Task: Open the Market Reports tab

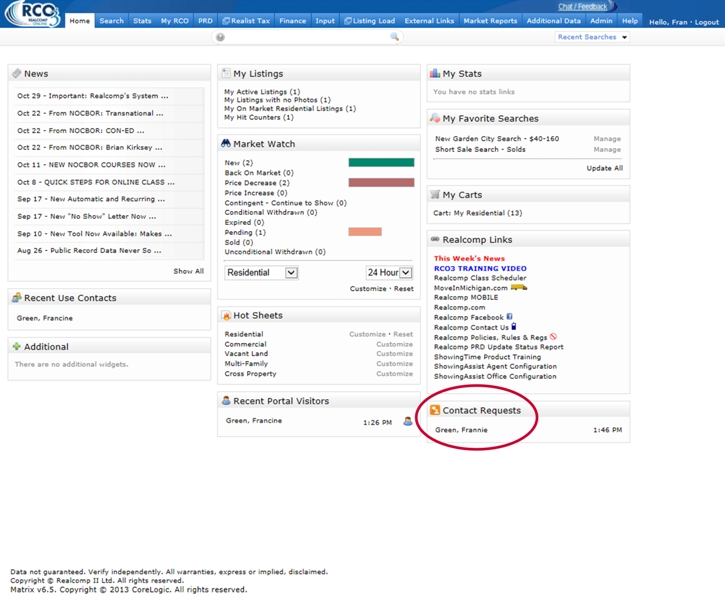Action: coord(490,21)
